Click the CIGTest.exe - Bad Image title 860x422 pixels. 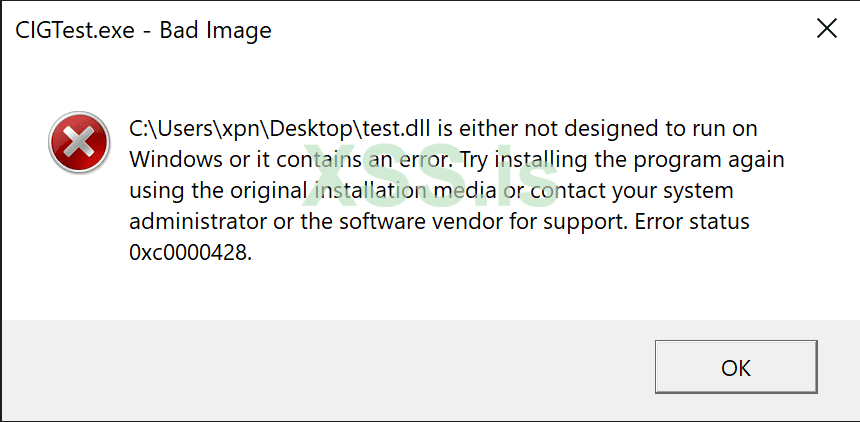143,30
